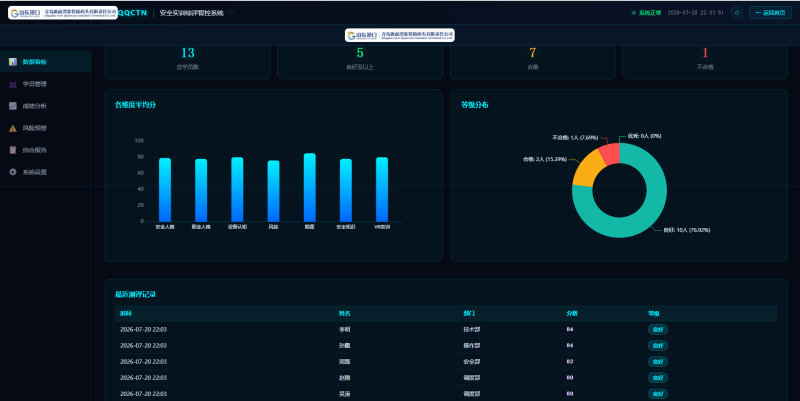Click the '不合格: 1人' donut label
This screenshot has width=800, height=401.
coord(575,138)
